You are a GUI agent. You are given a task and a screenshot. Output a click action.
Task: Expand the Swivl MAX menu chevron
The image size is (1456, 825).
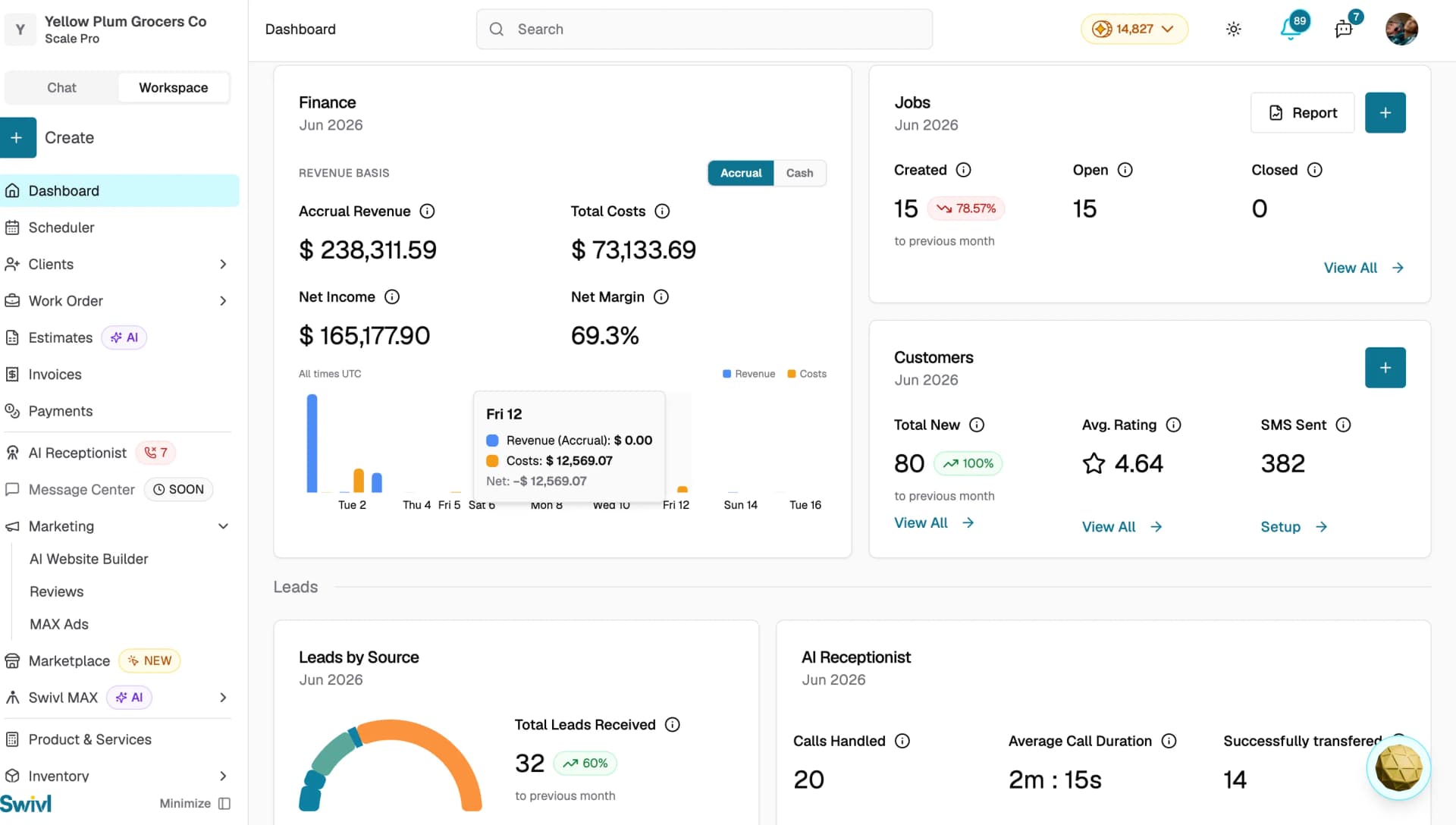pos(223,698)
